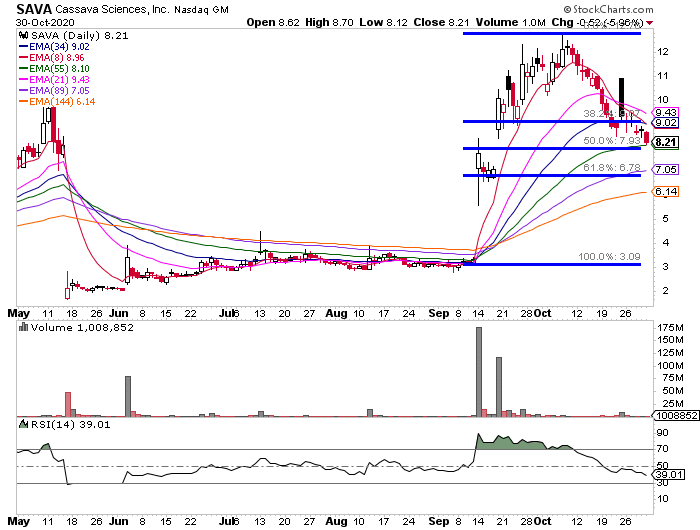
Task: Click the 30-Oct-2020 date label
Action: [x=45, y=22]
